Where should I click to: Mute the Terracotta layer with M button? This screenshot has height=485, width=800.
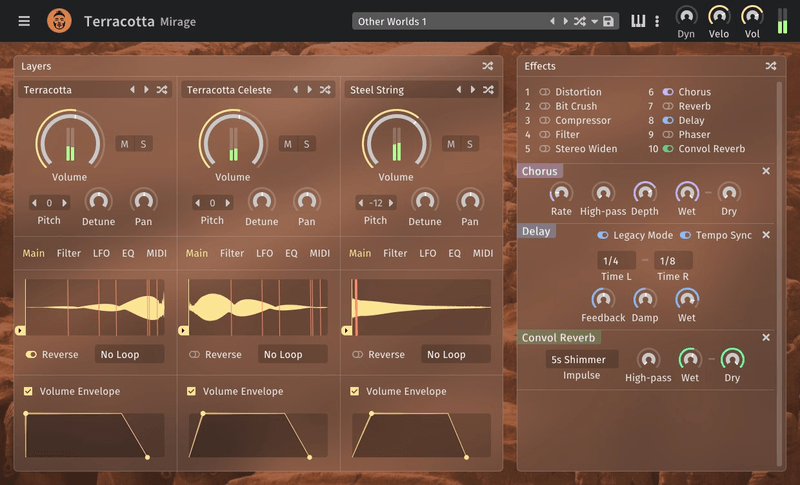tap(125, 144)
